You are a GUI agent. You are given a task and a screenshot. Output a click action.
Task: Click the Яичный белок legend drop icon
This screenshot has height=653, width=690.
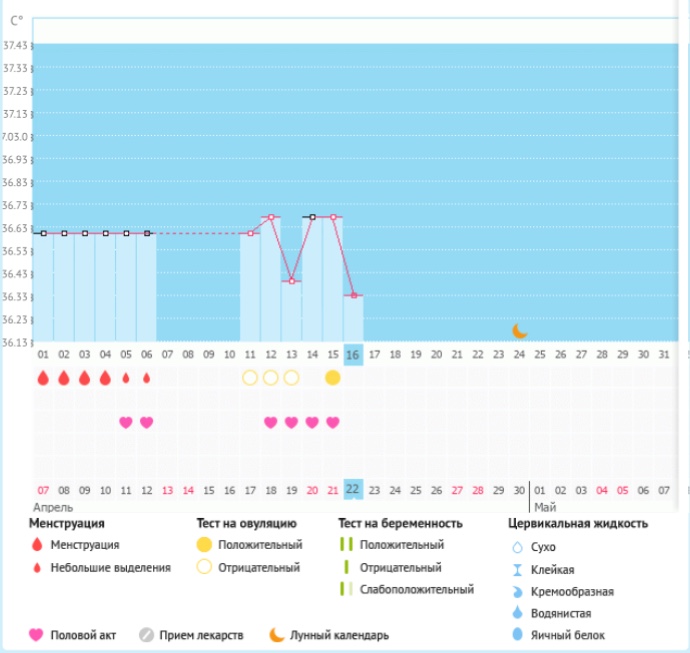(x=517, y=635)
